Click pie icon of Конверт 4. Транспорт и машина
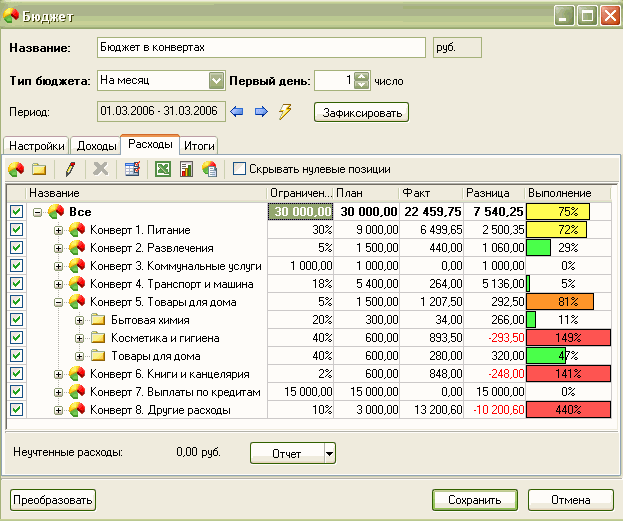The height and width of the screenshot is (521, 623). click(77, 284)
